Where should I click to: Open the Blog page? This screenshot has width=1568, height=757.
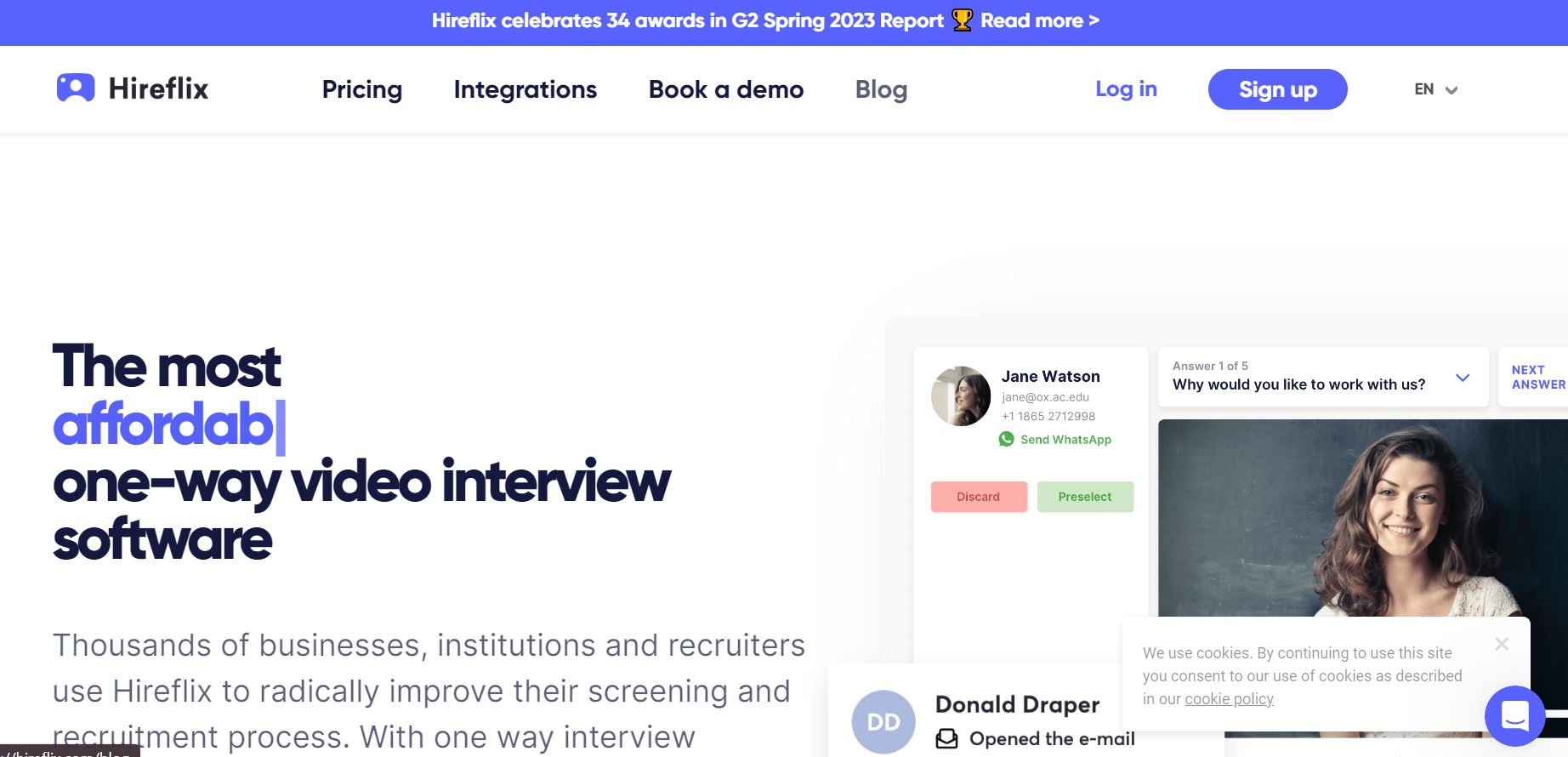(881, 89)
